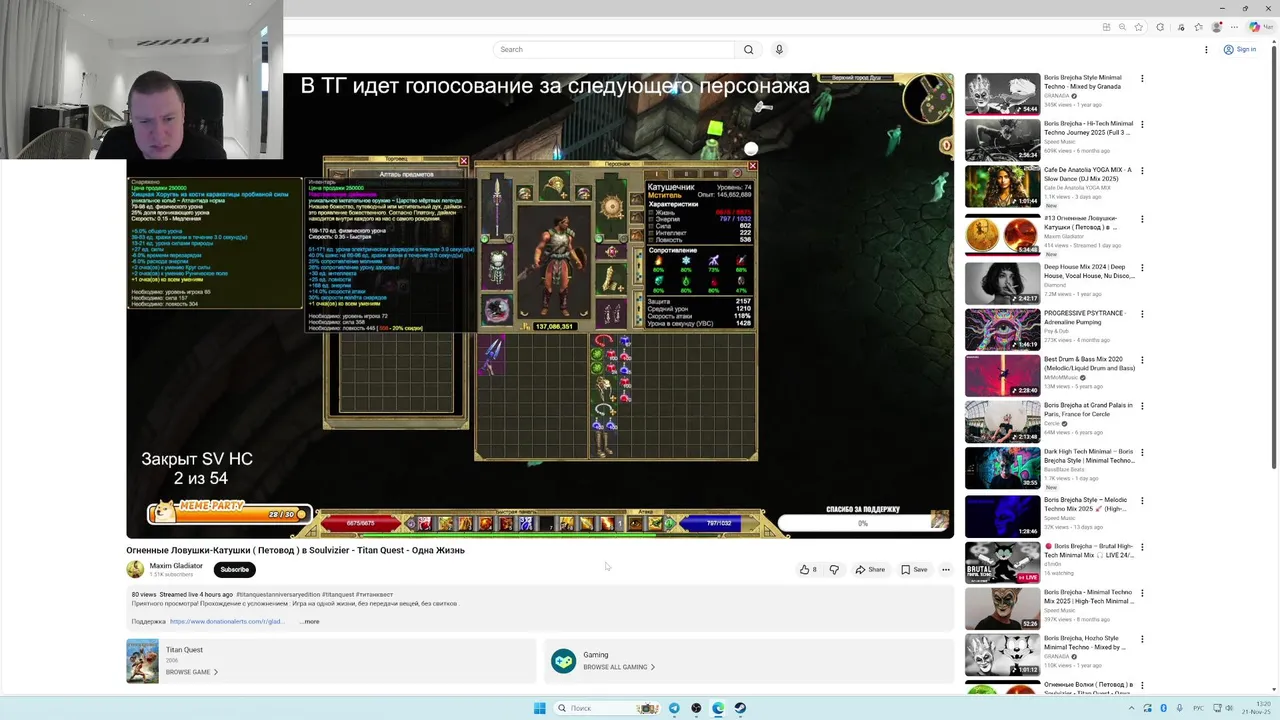
Task: Open Dark High Tech Minimal video thumbnail
Action: tap(1002, 468)
